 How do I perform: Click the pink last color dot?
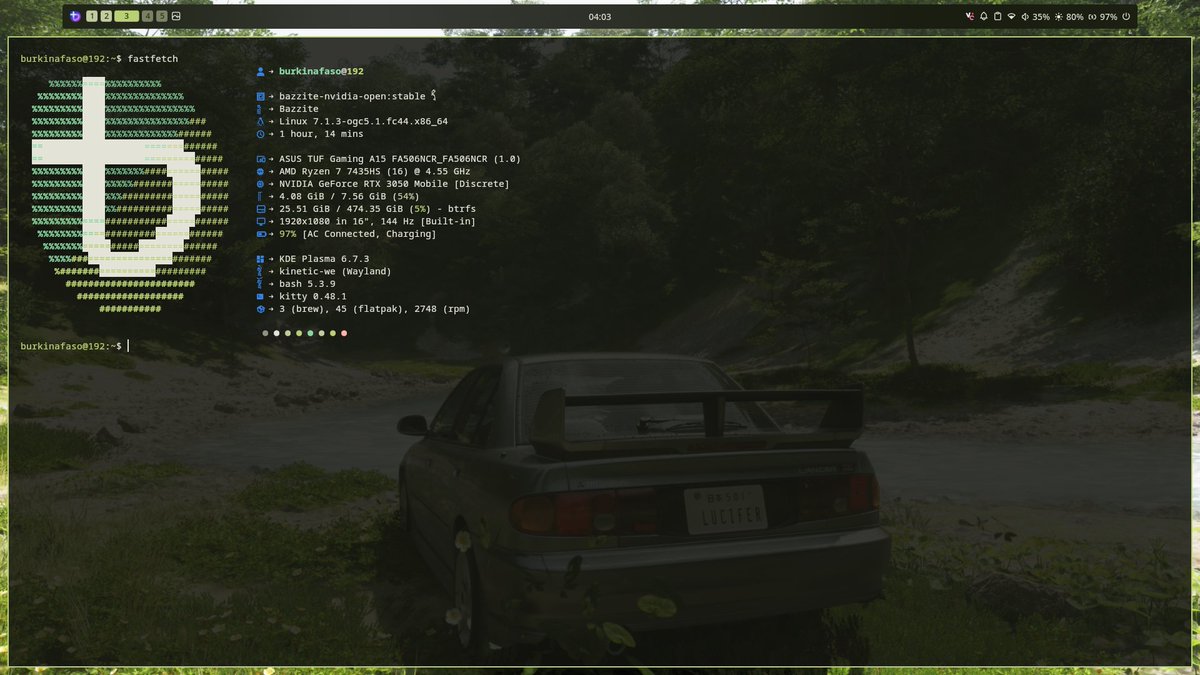point(344,333)
